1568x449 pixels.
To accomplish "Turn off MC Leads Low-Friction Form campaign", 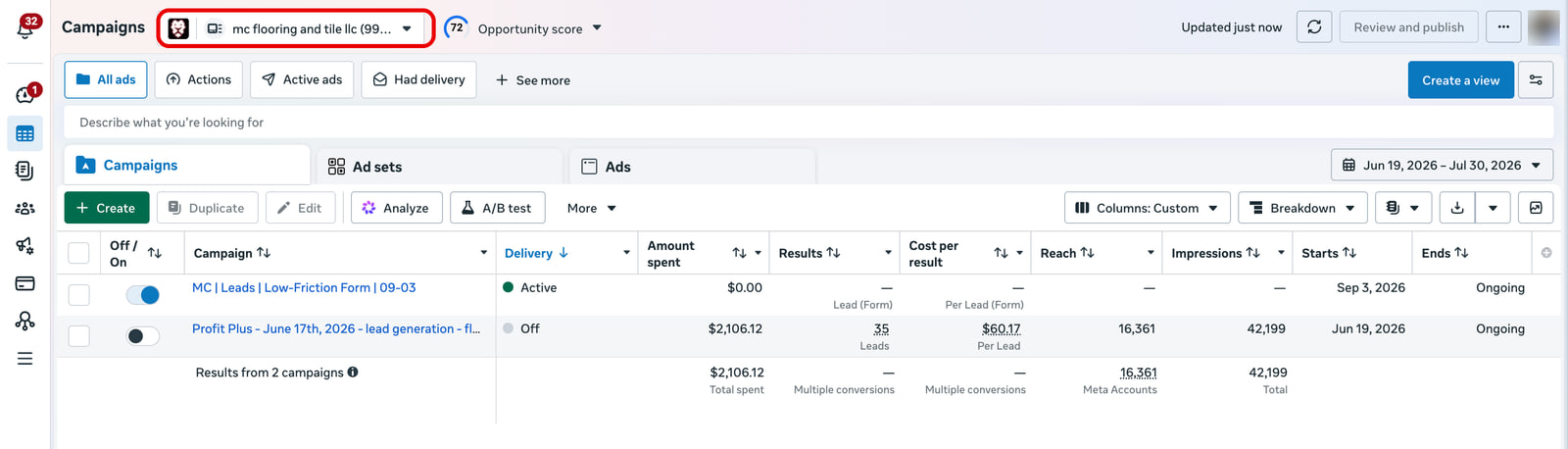I will tap(143, 294).
